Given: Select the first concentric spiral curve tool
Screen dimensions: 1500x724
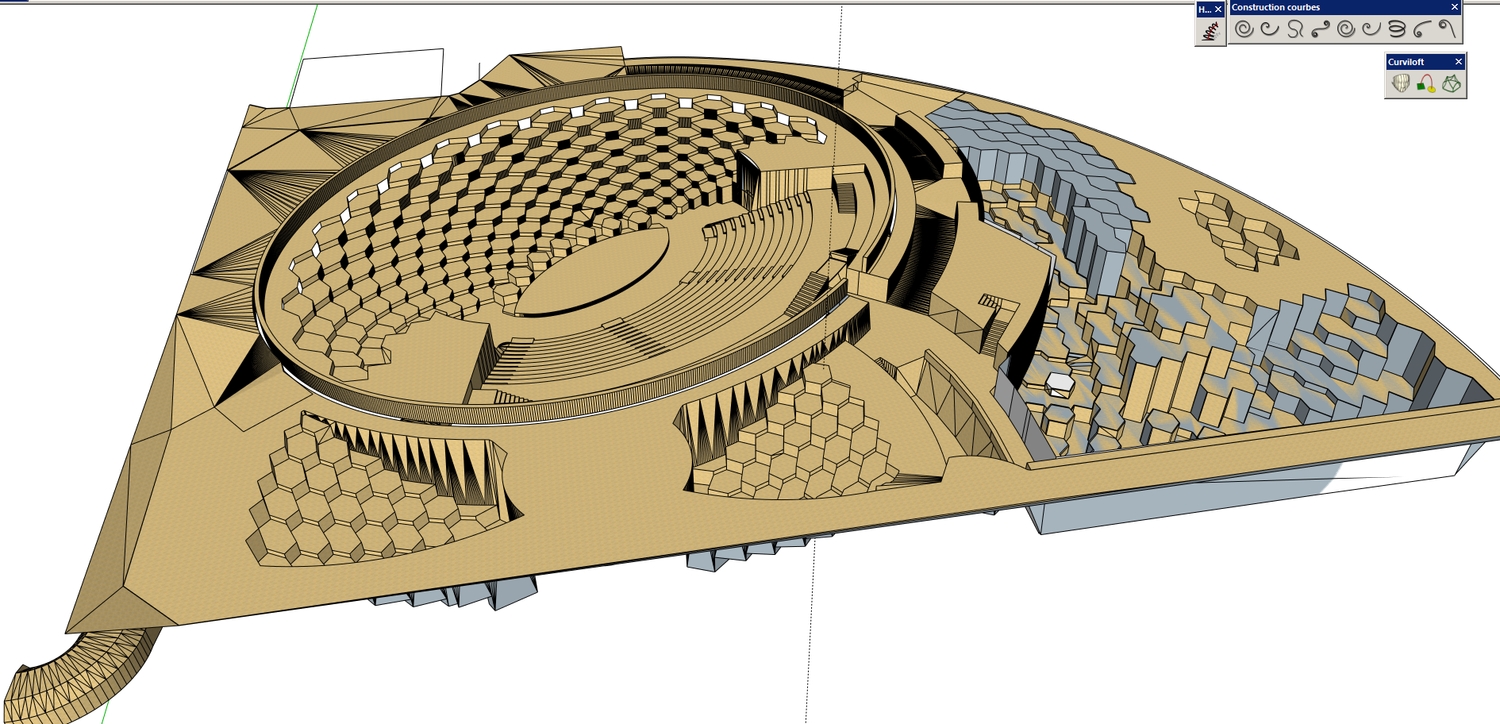Looking at the screenshot, I should 1244,29.
